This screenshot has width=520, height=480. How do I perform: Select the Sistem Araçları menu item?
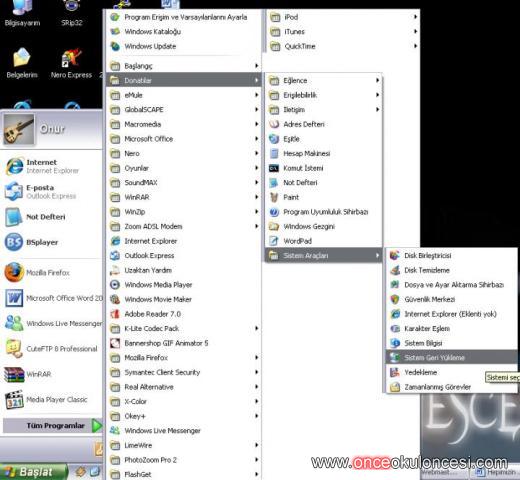click(x=323, y=255)
